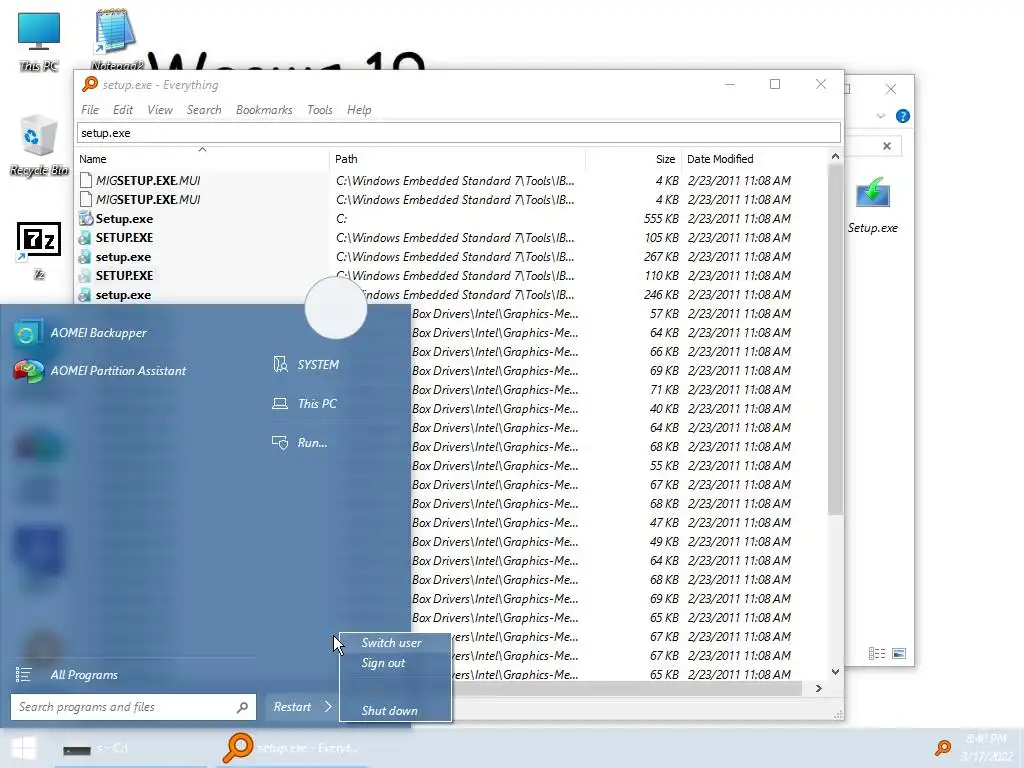The width and height of the screenshot is (1024, 768).
Task: Click the 71 KB size cell
Action: click(x=664, y=390)
